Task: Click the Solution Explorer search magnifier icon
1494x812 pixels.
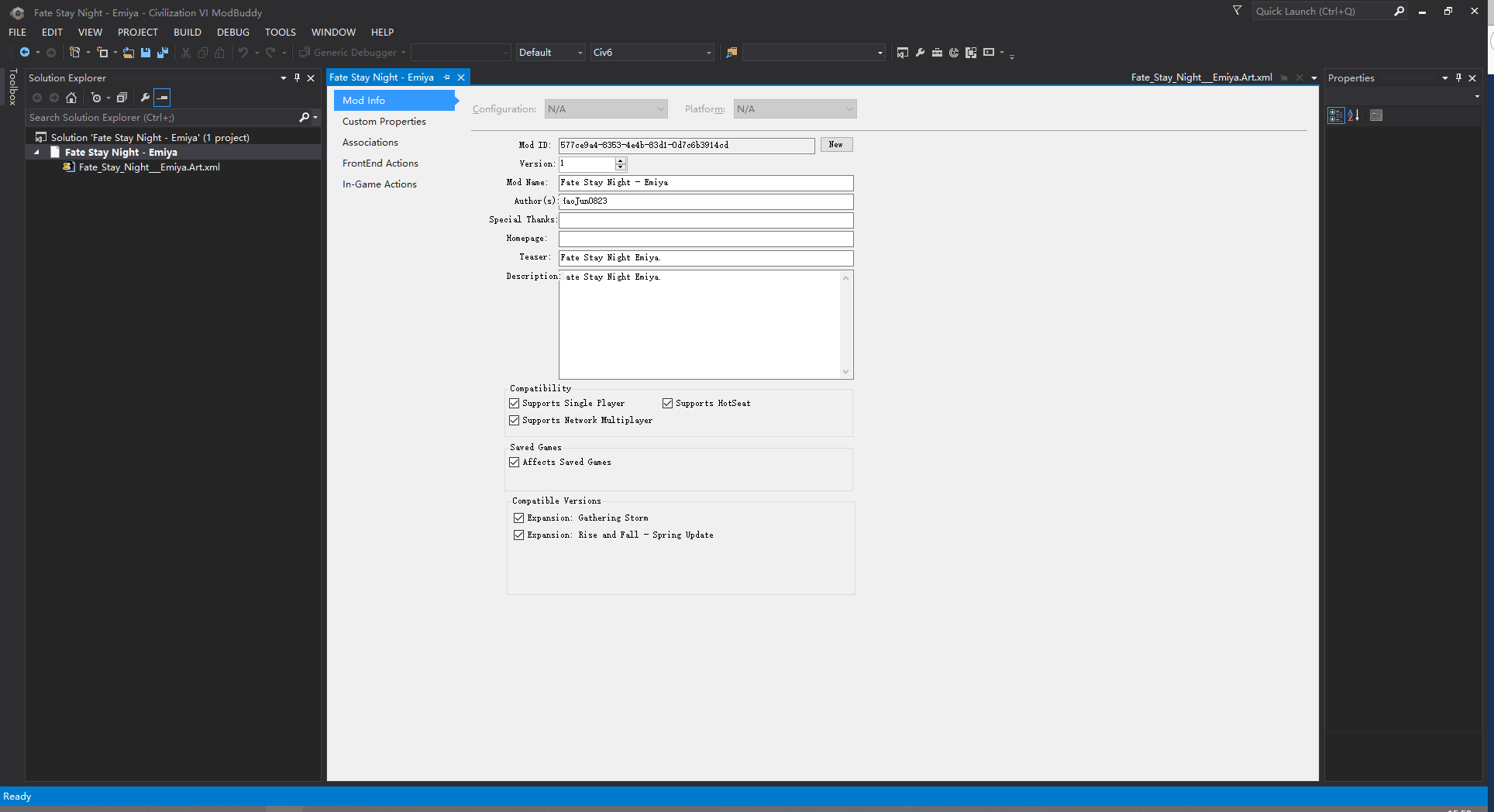Action: pos(304,117)
